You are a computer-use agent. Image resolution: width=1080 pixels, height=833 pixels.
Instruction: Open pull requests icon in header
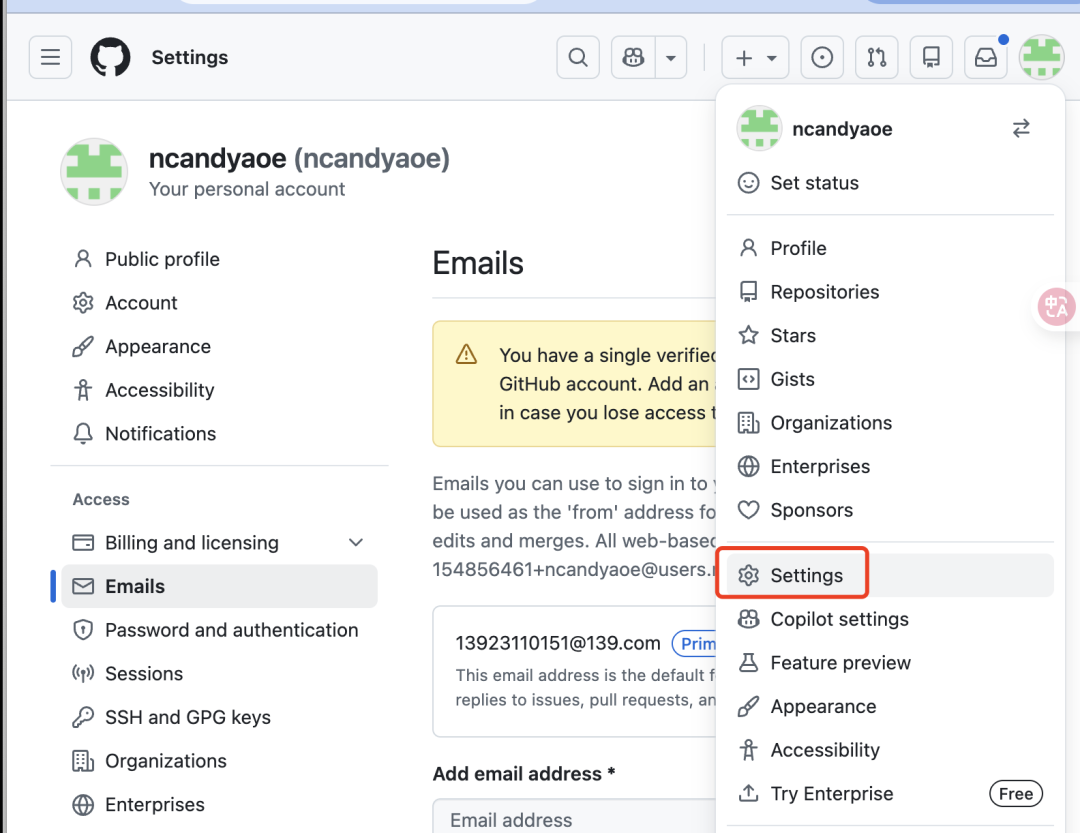(877, 58)
